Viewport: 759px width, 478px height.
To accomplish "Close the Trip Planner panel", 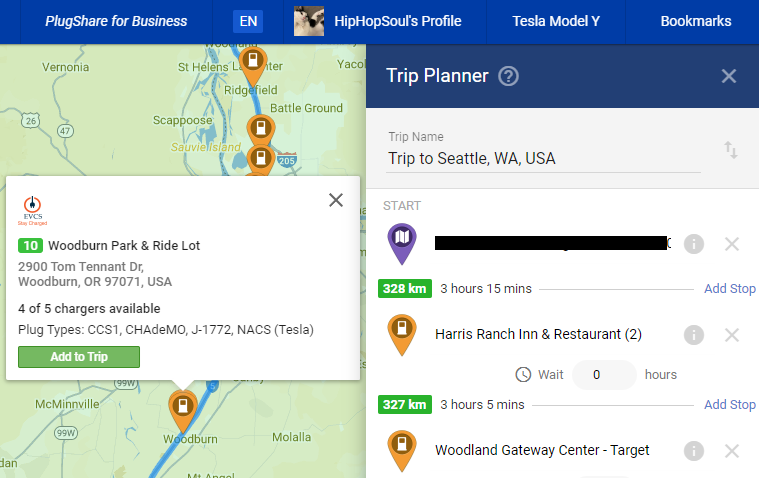I will (729, 76).
